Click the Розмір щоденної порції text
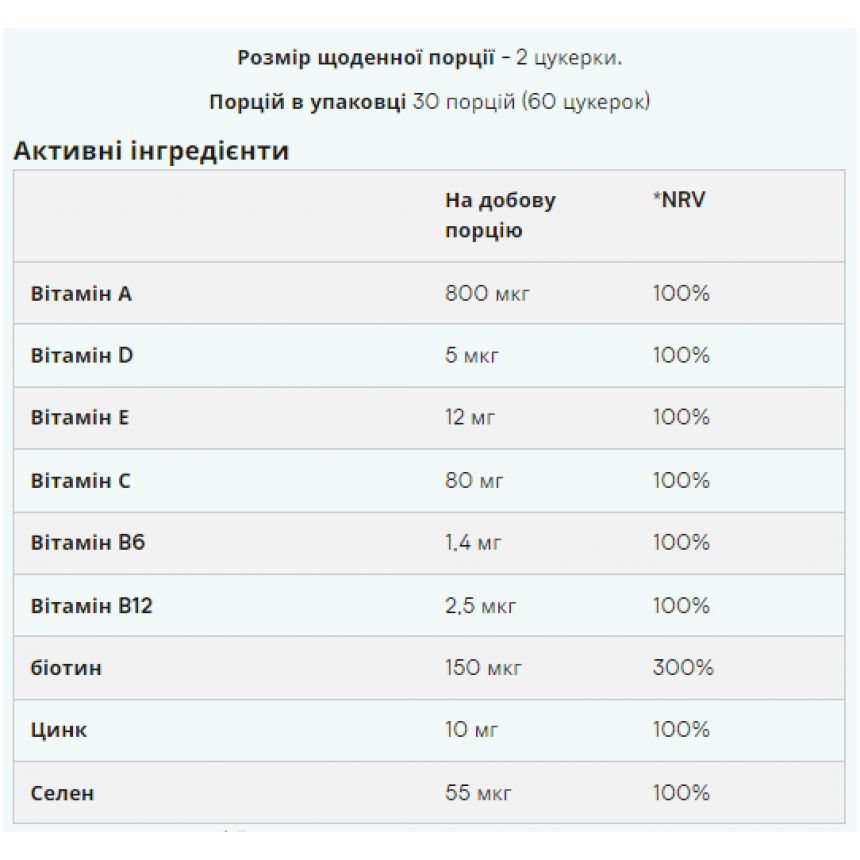 [366, 57]
